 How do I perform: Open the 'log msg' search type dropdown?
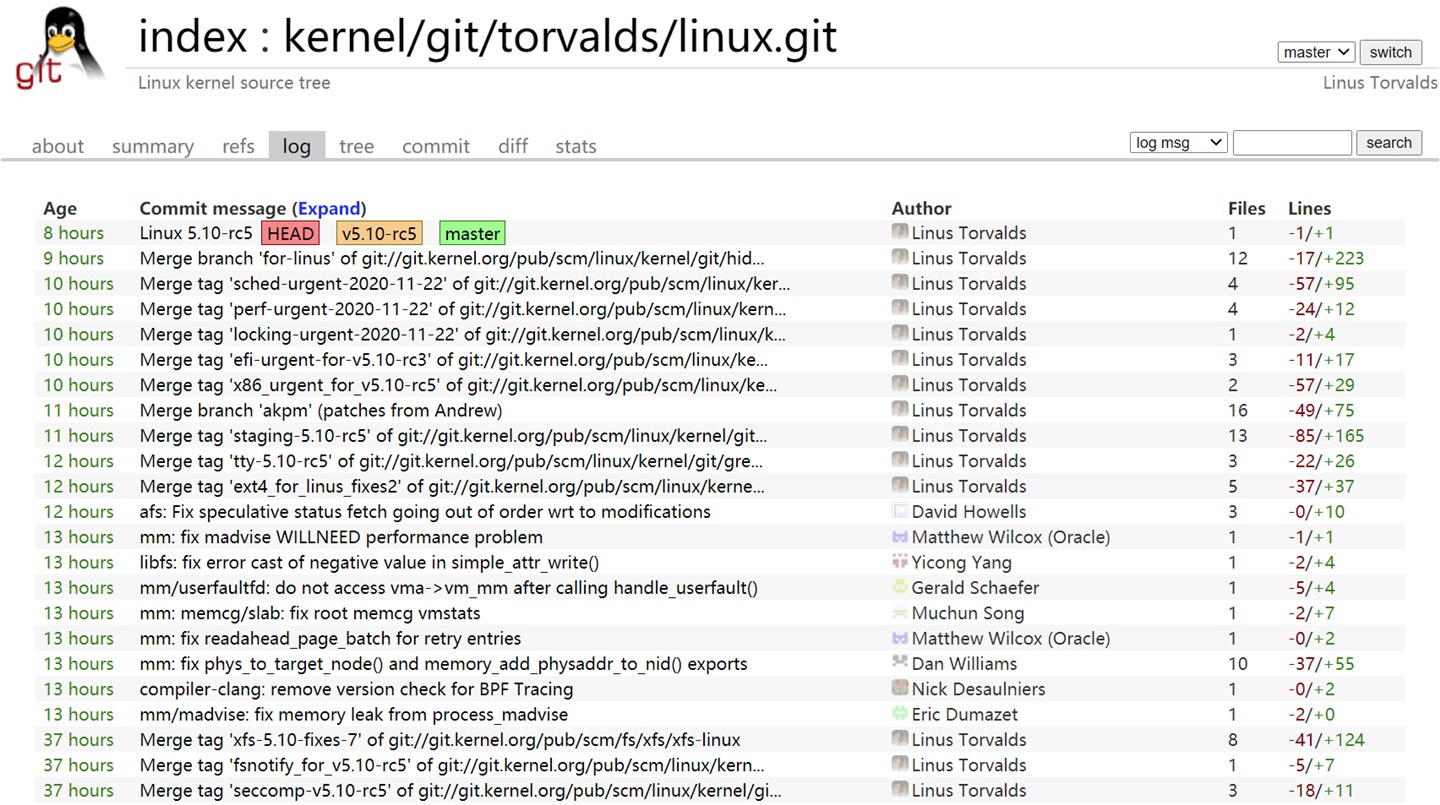coord(1177,142)
